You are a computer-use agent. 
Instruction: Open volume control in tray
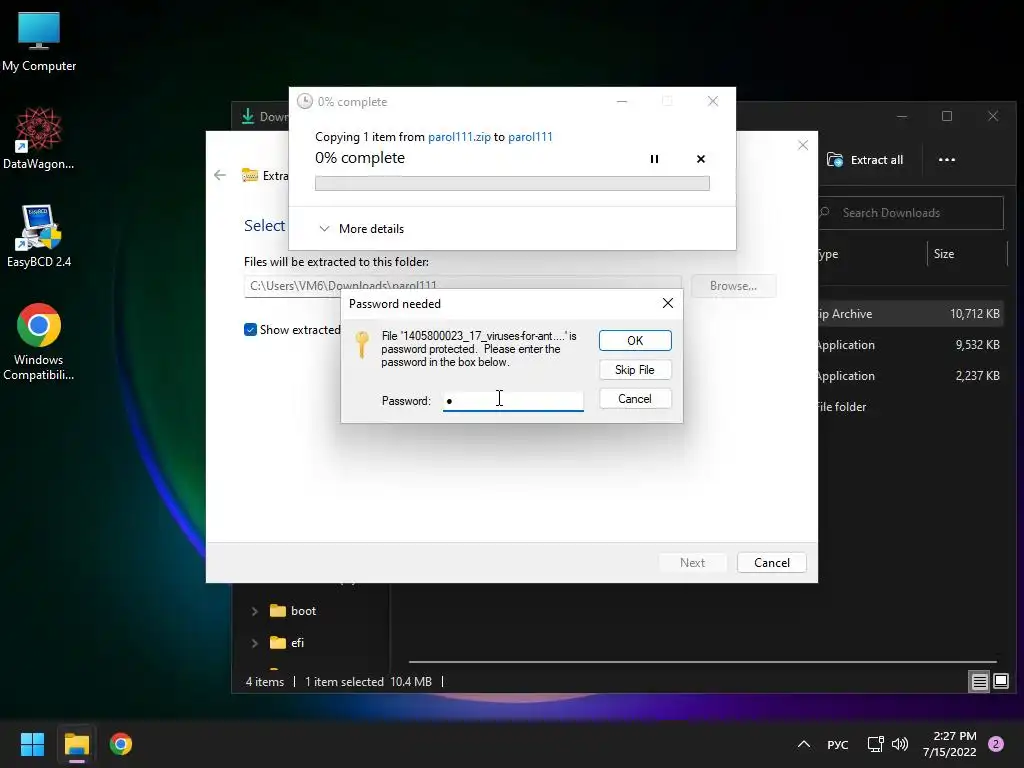point(900,744)
